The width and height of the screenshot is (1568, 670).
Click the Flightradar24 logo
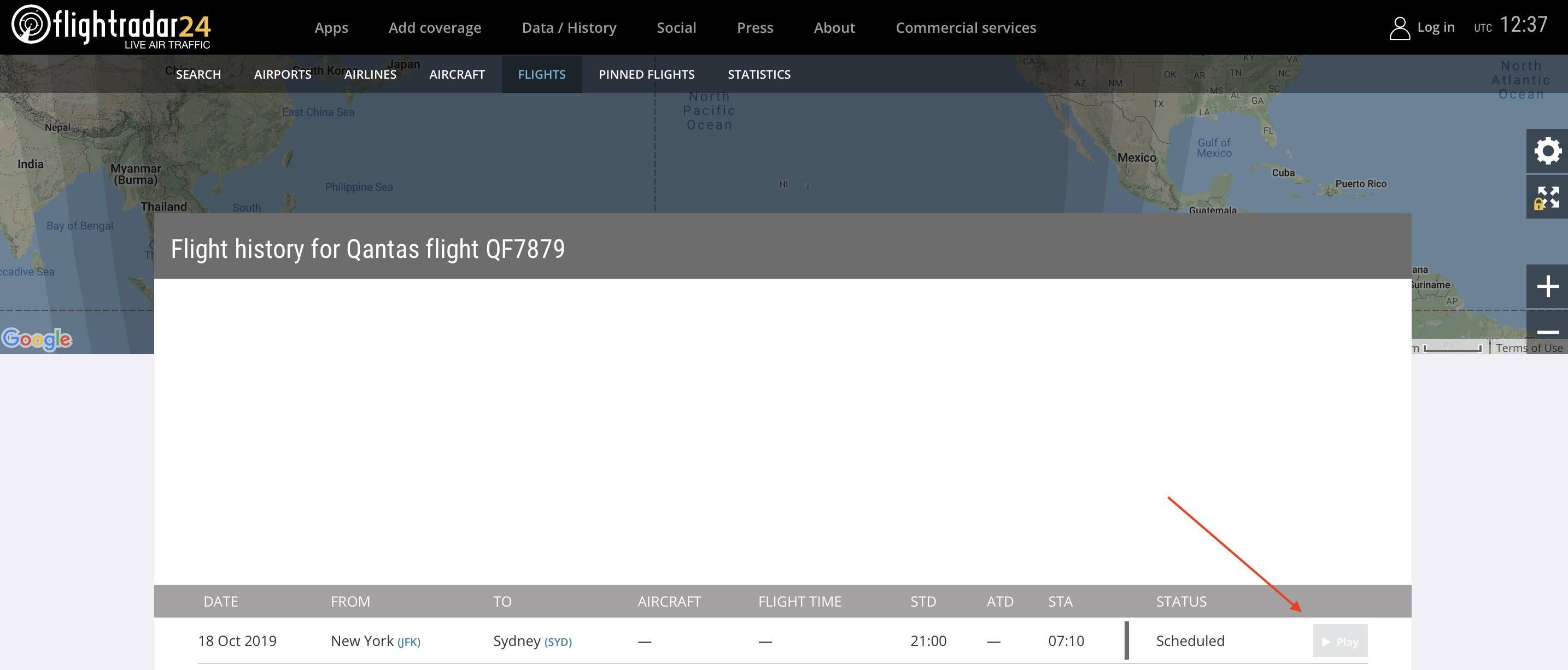pyautogui.click(x=111, y=26)
